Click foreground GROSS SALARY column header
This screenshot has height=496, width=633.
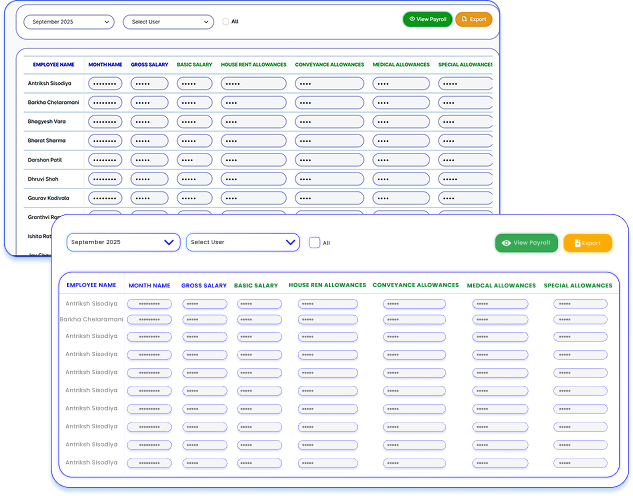tap(204, 286)
